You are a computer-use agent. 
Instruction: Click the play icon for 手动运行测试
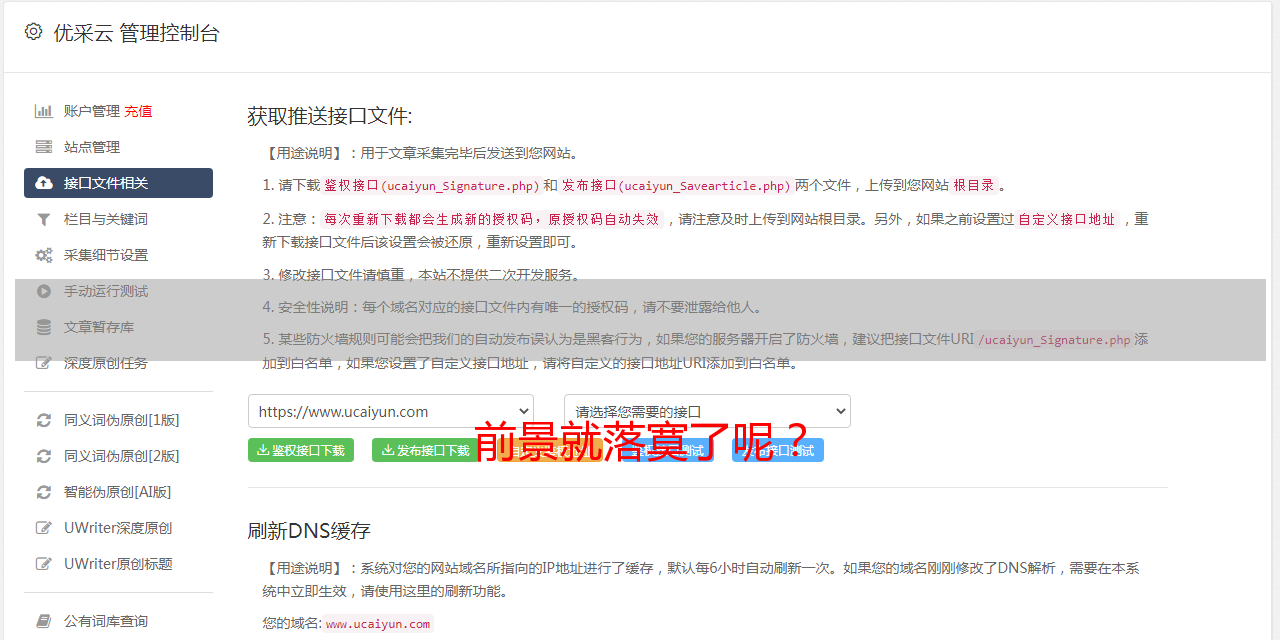point(44,291)
